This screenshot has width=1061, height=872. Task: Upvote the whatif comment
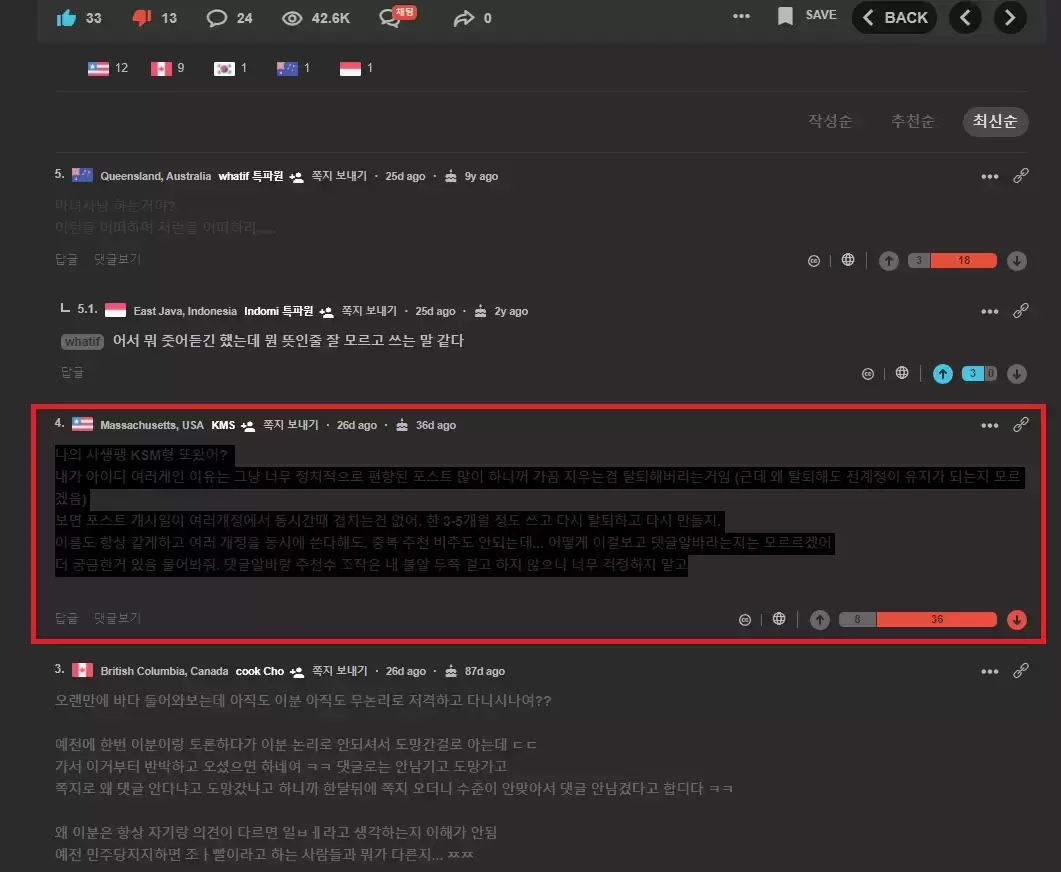tap(888, 261)
